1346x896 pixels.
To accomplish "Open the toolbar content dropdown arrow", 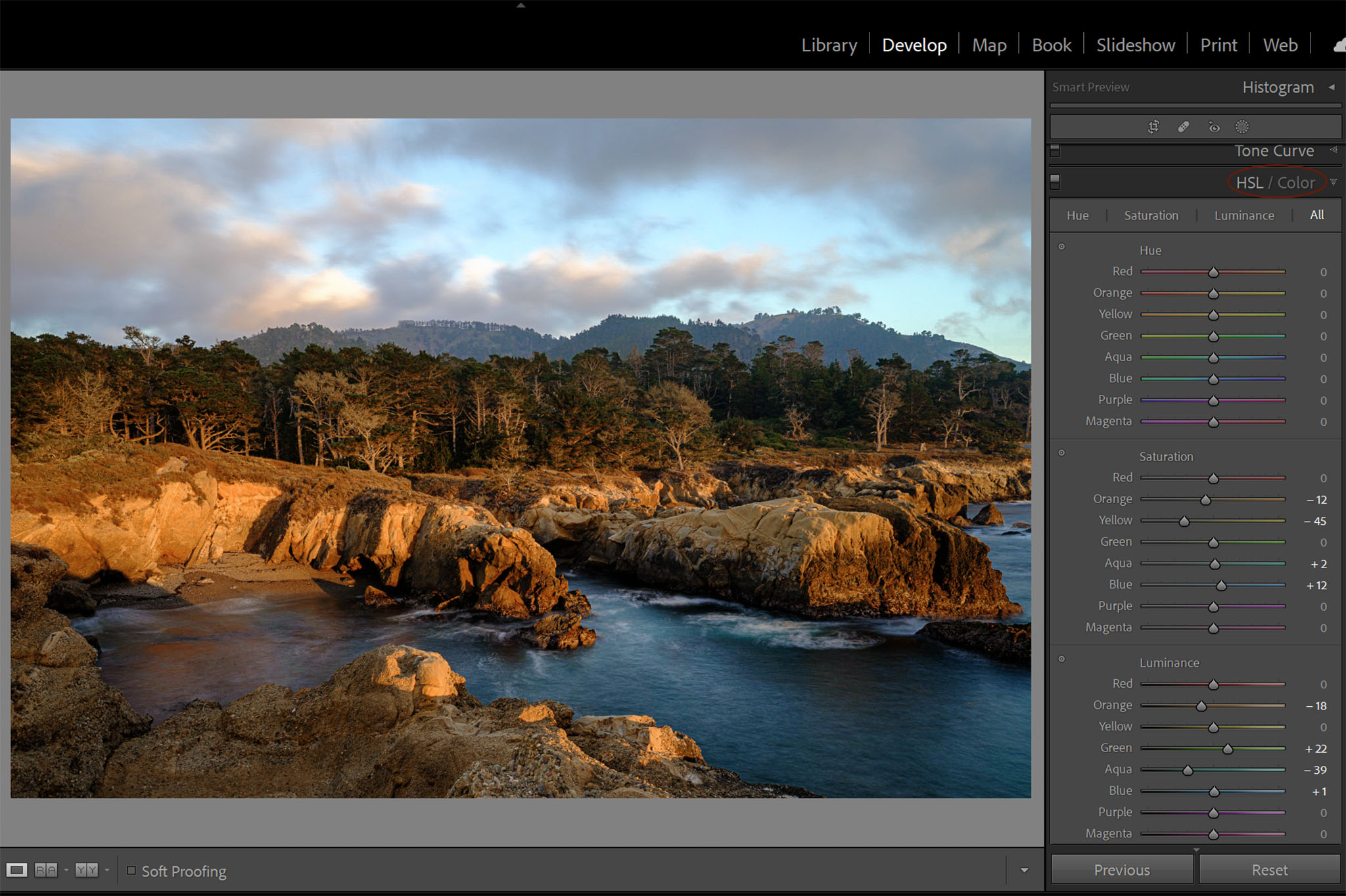I will pos(1024,870).
